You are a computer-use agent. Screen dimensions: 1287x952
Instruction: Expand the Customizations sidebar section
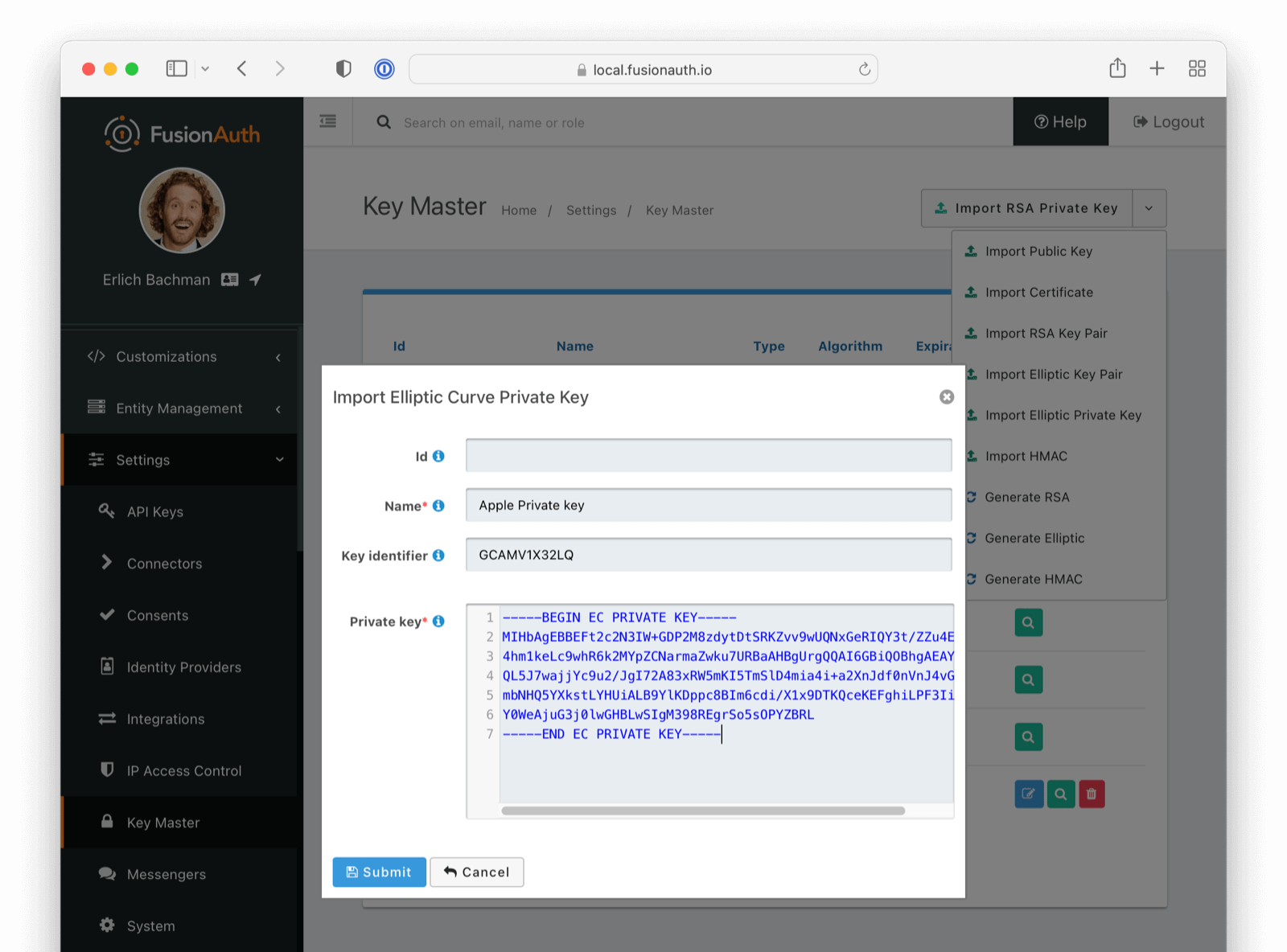[x=166, y=356]
